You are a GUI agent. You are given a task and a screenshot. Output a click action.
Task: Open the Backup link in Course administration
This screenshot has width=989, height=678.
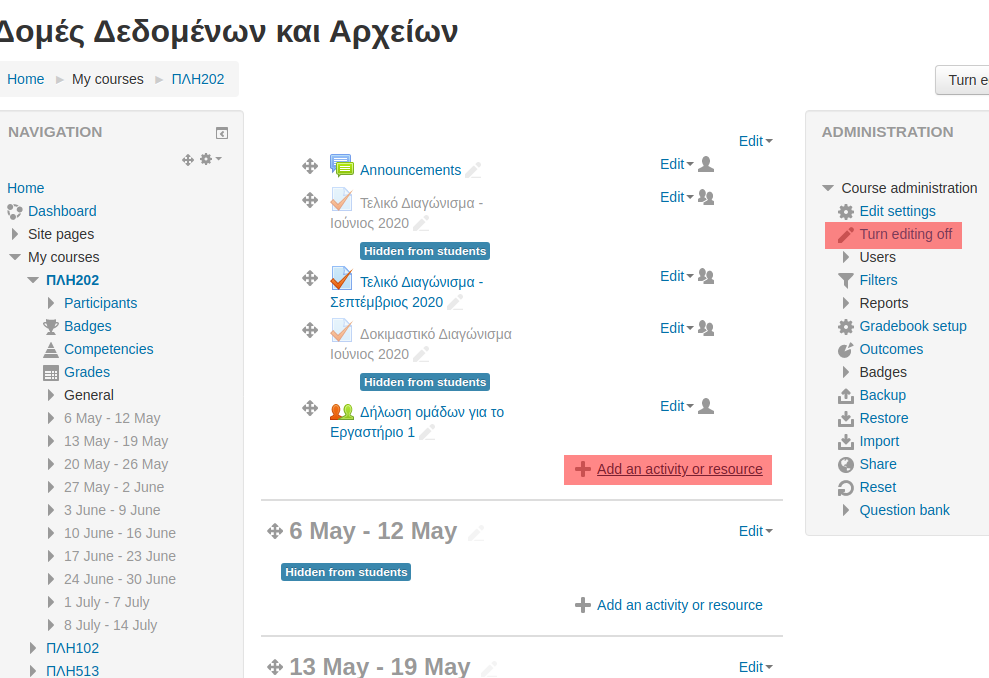tap(882, 395)
